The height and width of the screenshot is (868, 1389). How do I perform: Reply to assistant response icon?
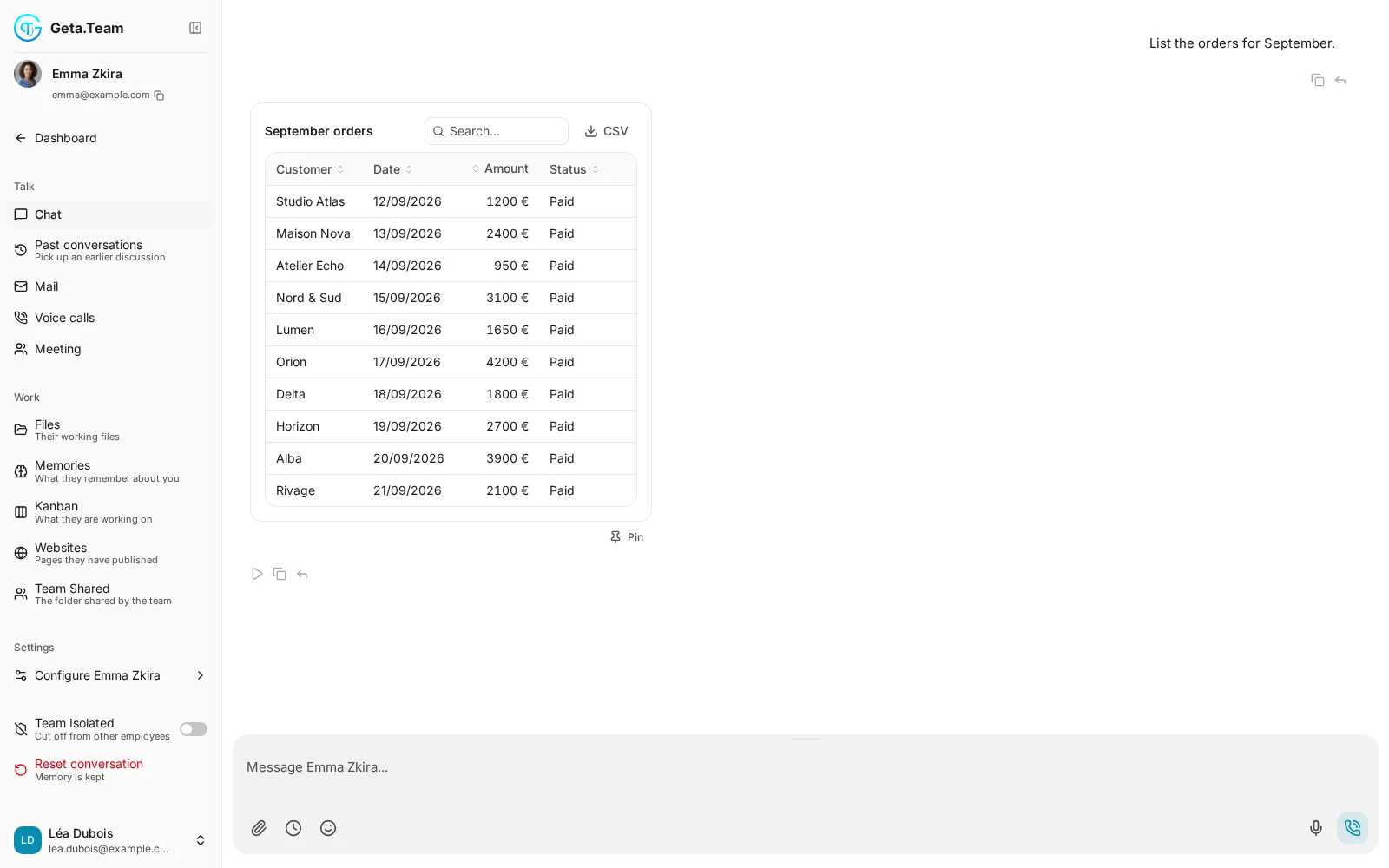click(x=302, y=574)
